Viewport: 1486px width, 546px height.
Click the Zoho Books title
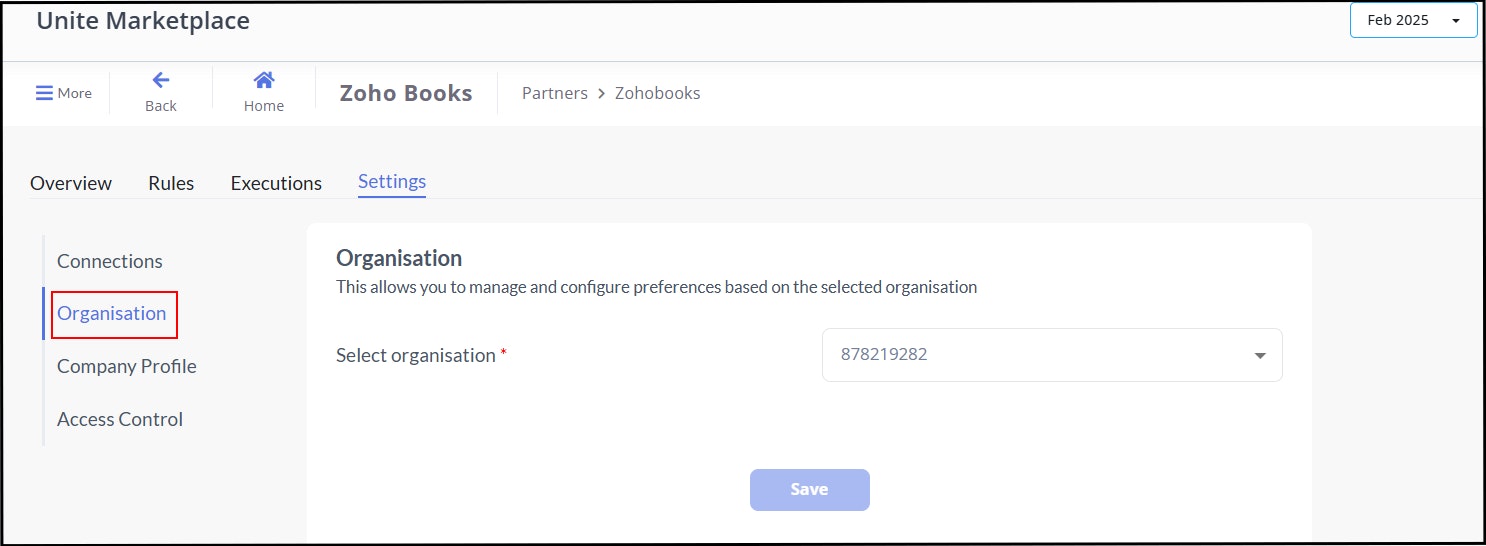click(x=406, y=93)
